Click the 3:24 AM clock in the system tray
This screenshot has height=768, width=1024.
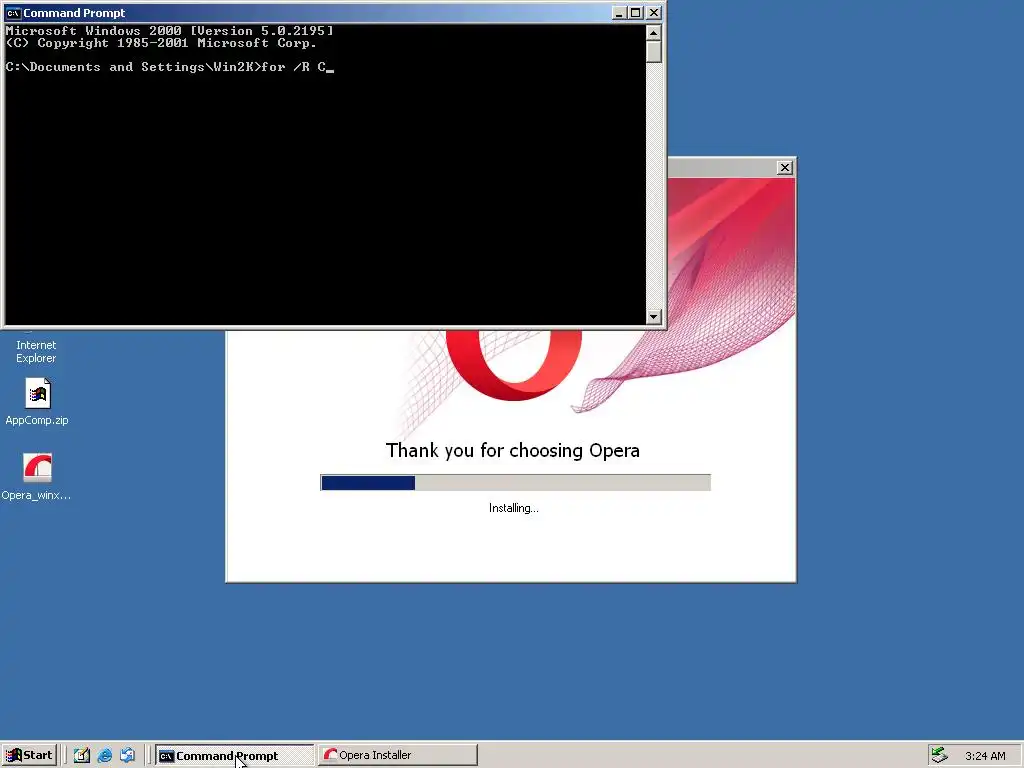(x=985, y=756)
